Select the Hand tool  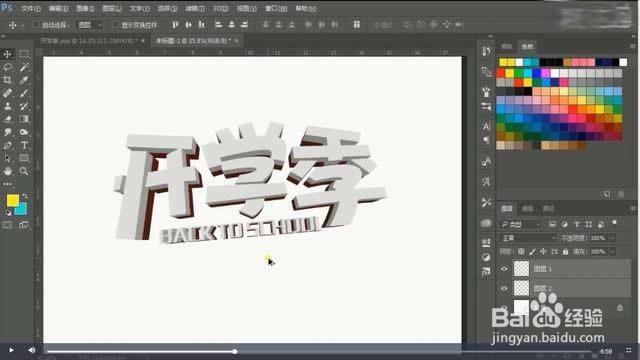pos(7,171)
